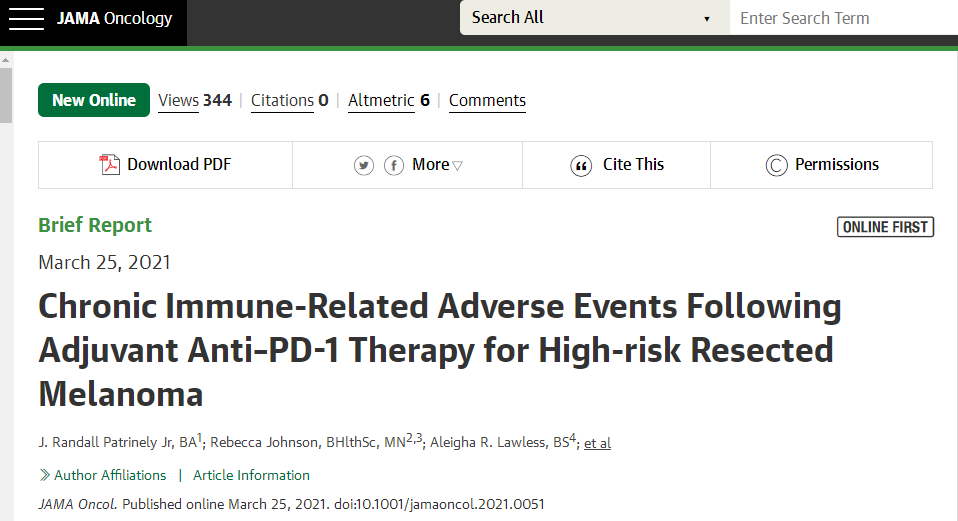Screen dimensions: 958x521
Task: Click the Author Affiliations chevron icon
Action: point(44,475)
